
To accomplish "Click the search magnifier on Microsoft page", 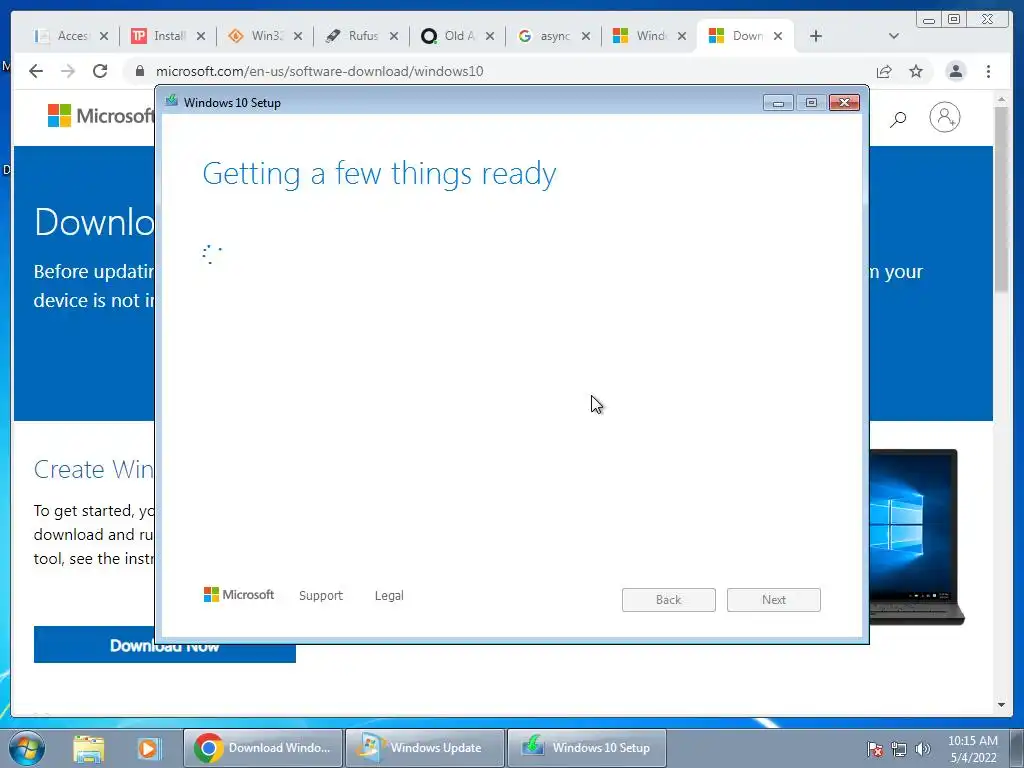I will coord(898,119).
